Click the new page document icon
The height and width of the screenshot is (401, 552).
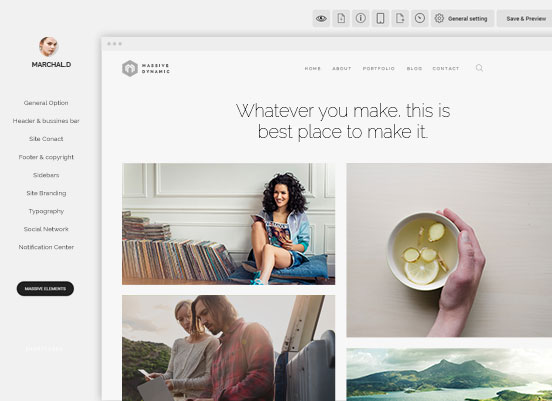(x=341, y=18)
